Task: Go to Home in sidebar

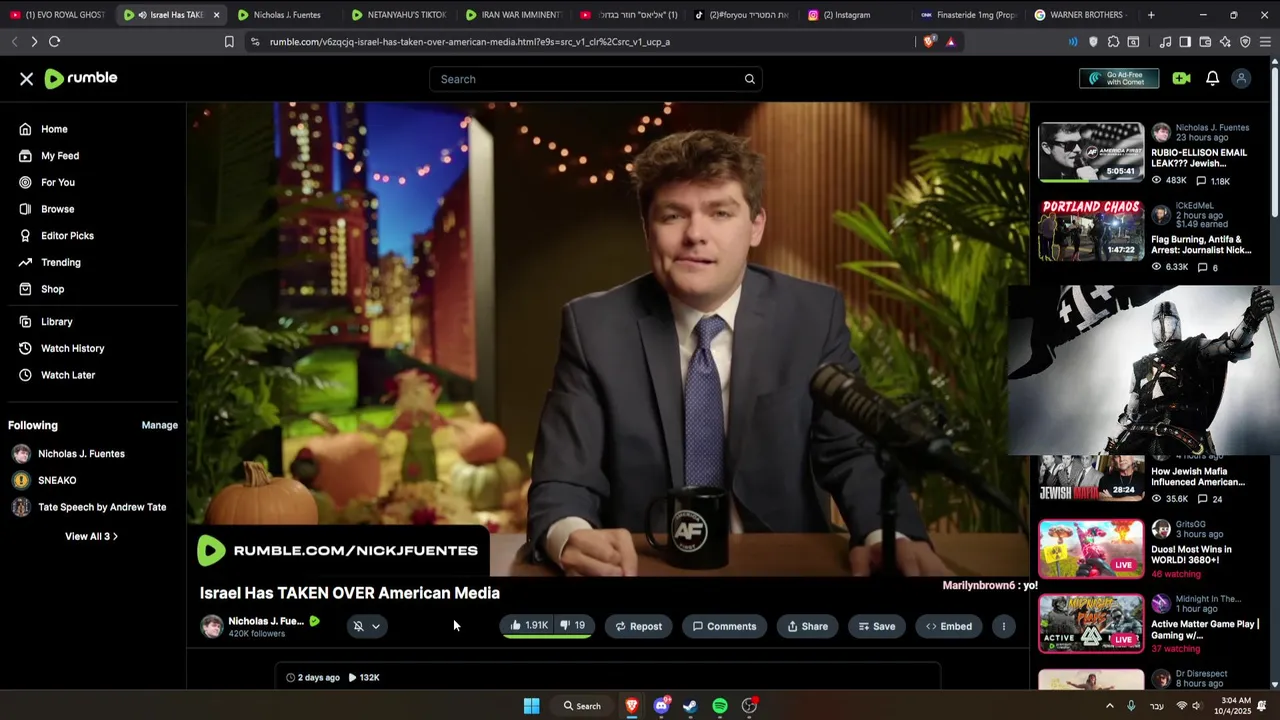Action: tap(54, 129)
